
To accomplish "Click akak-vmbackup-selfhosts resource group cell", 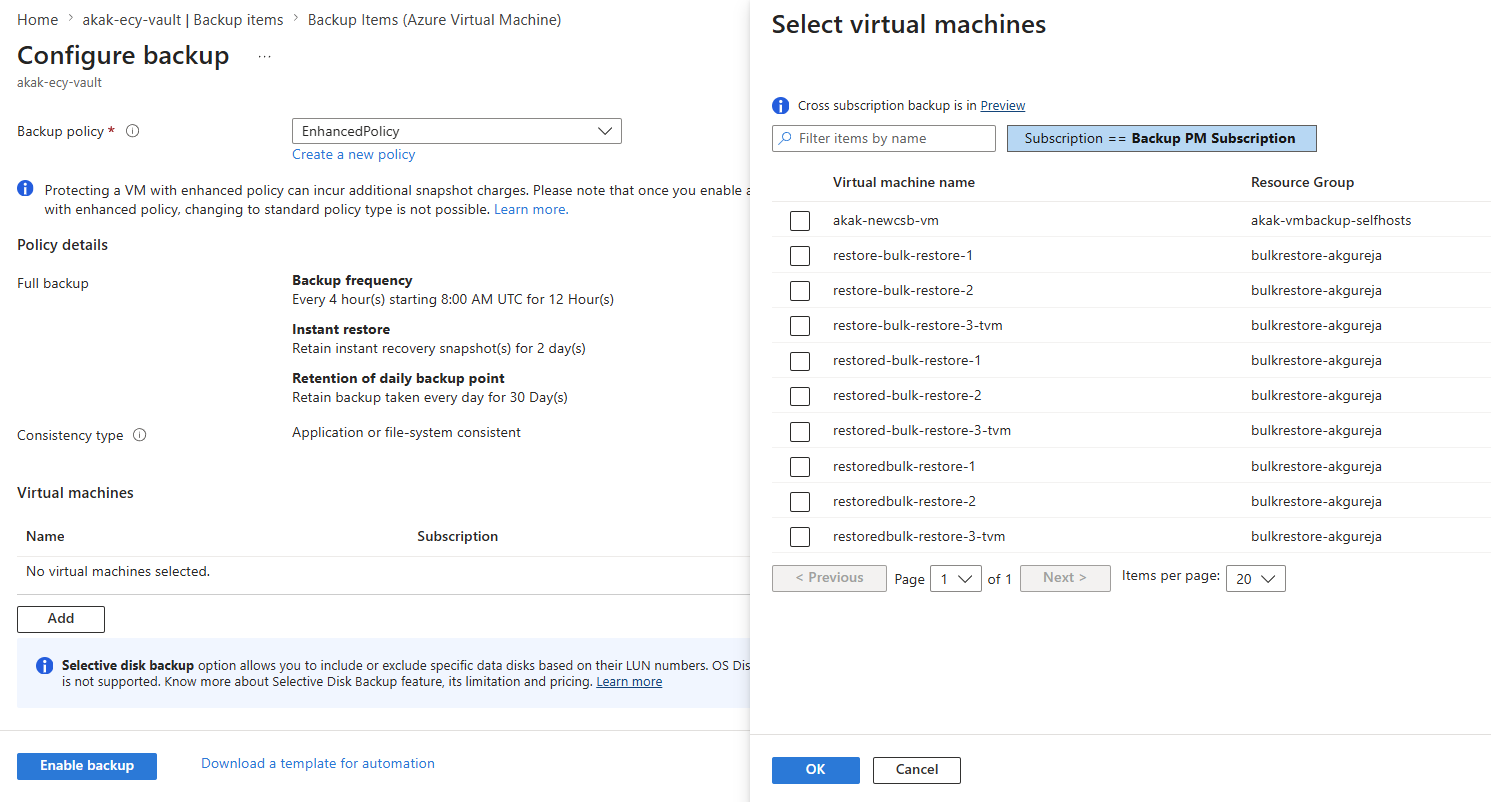I will pos(1331,220).
